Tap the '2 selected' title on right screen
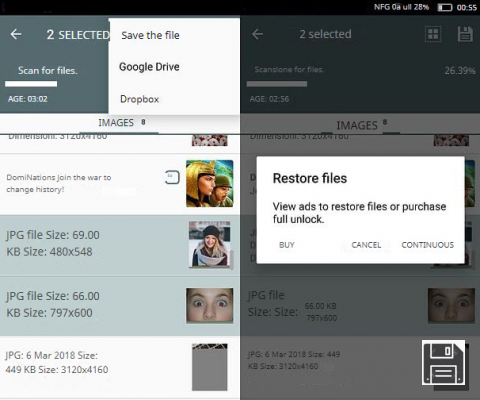 [x=325, y=34]
